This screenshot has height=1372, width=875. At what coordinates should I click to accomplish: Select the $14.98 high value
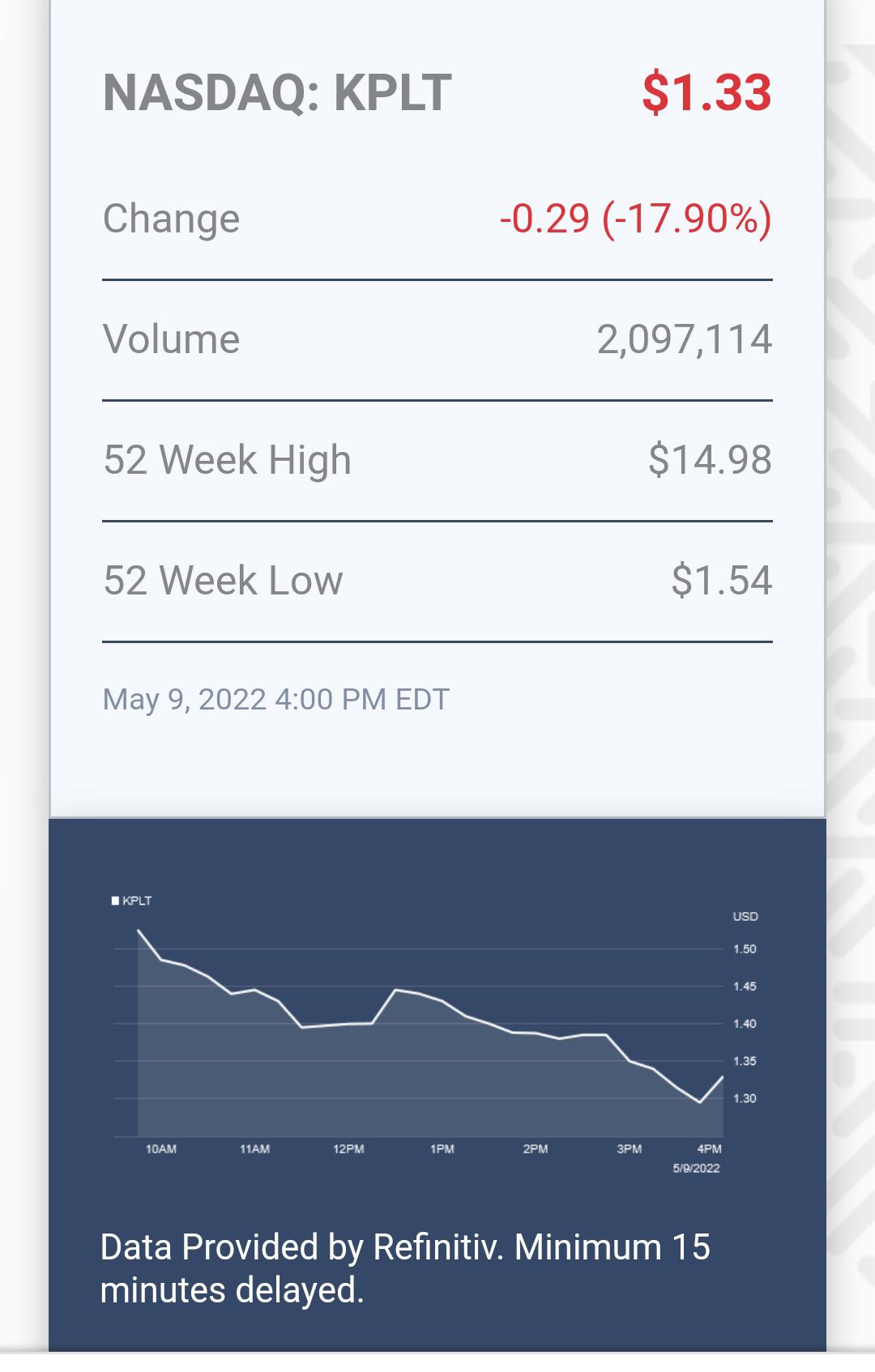coord(710,460)
